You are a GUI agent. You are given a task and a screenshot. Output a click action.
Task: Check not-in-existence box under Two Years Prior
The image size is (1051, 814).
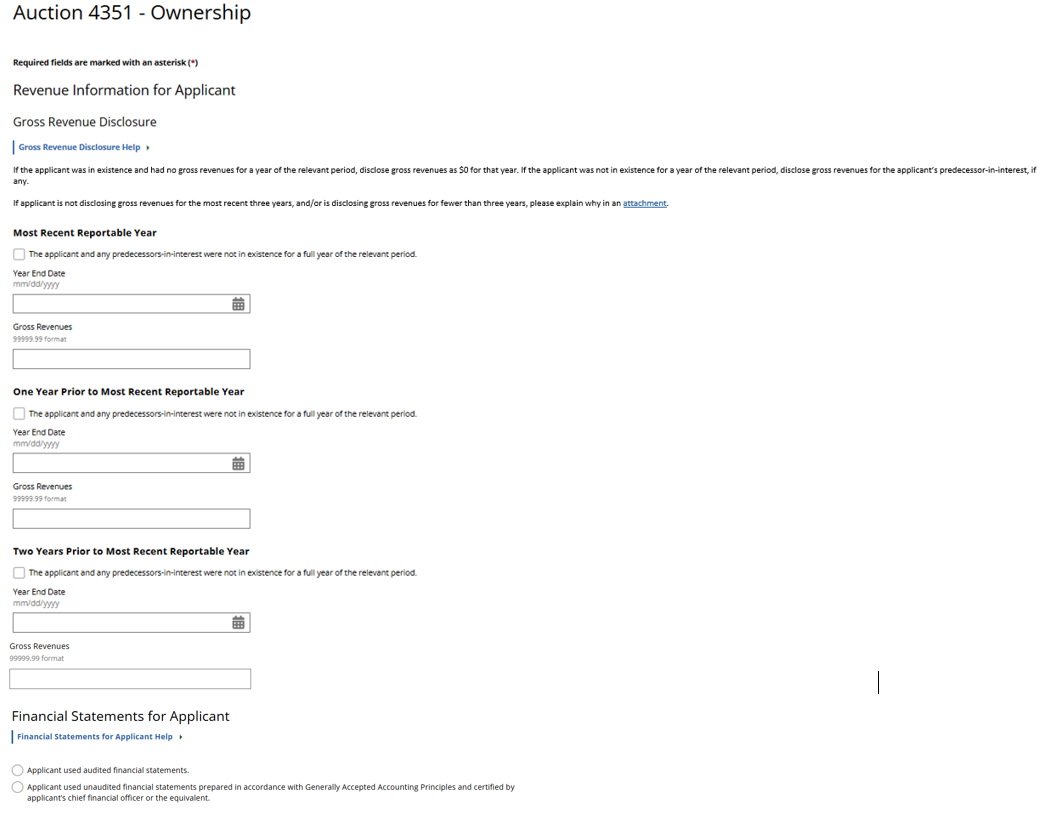point(19,573)
